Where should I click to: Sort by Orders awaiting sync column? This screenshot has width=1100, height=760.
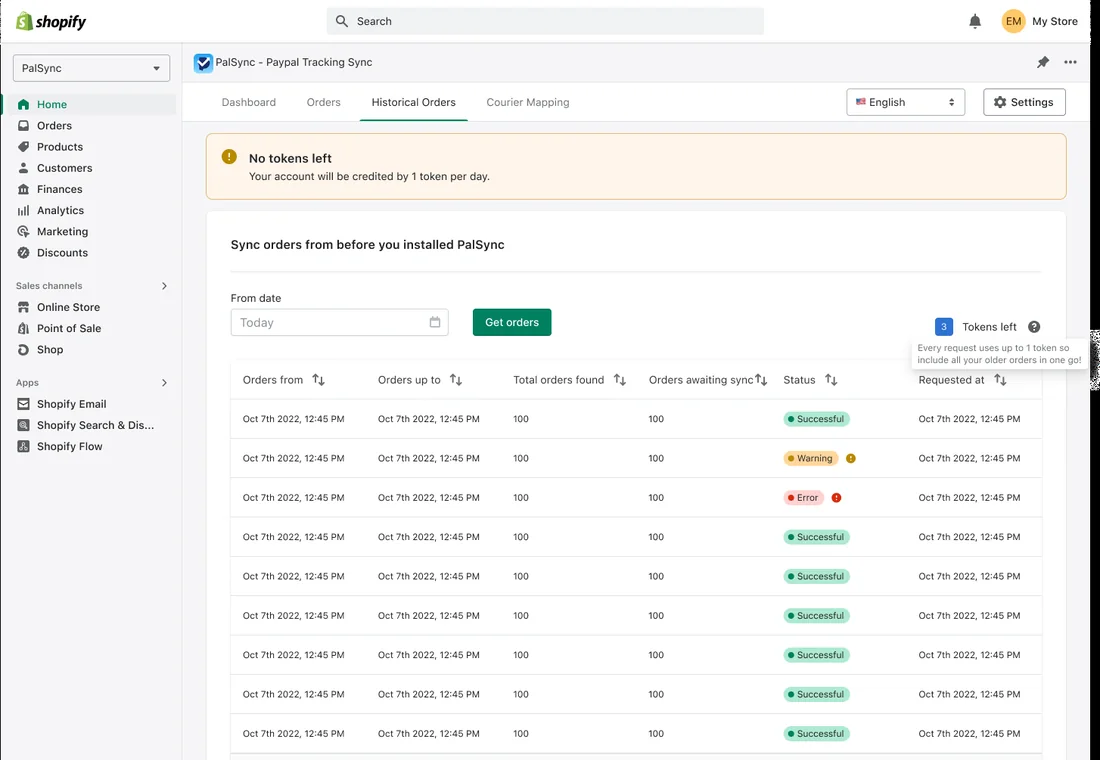(761, 380)
